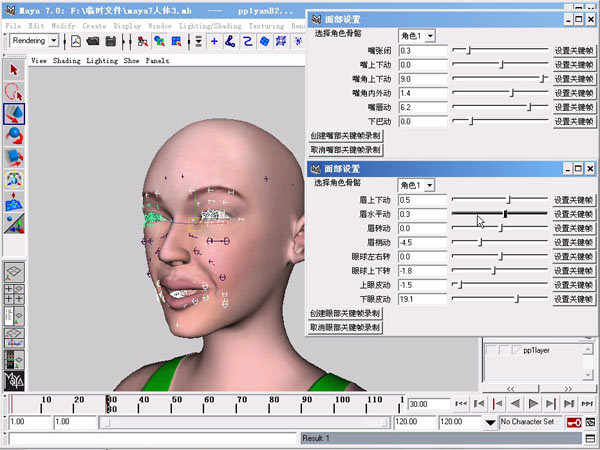Image resolution: width=600 pixels, height=450 pixels.
Task: Click the 嘴唇动 slider handle
Action: tap(530, 107)
